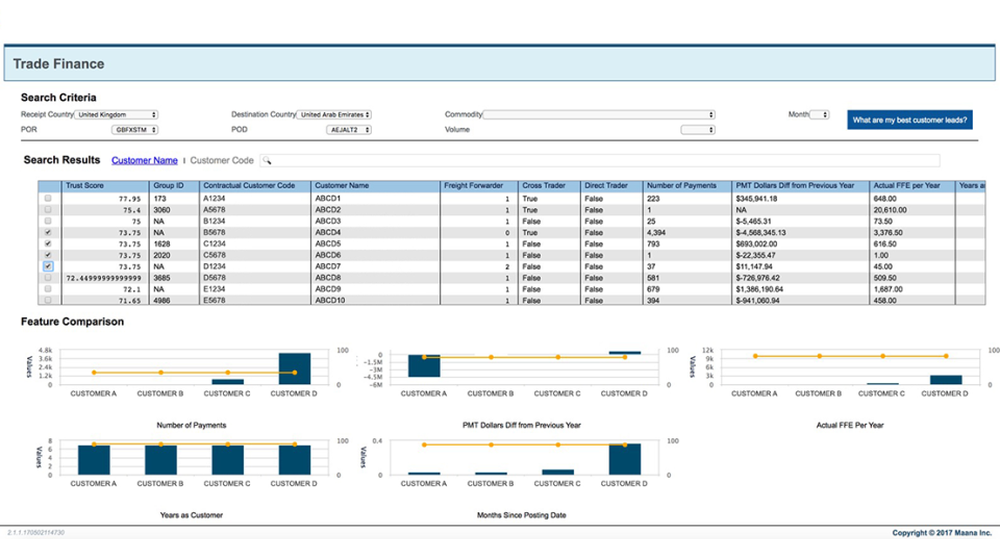1000x539 pixels.
Task: Open the Month dropdown
Action: point(819,115)
